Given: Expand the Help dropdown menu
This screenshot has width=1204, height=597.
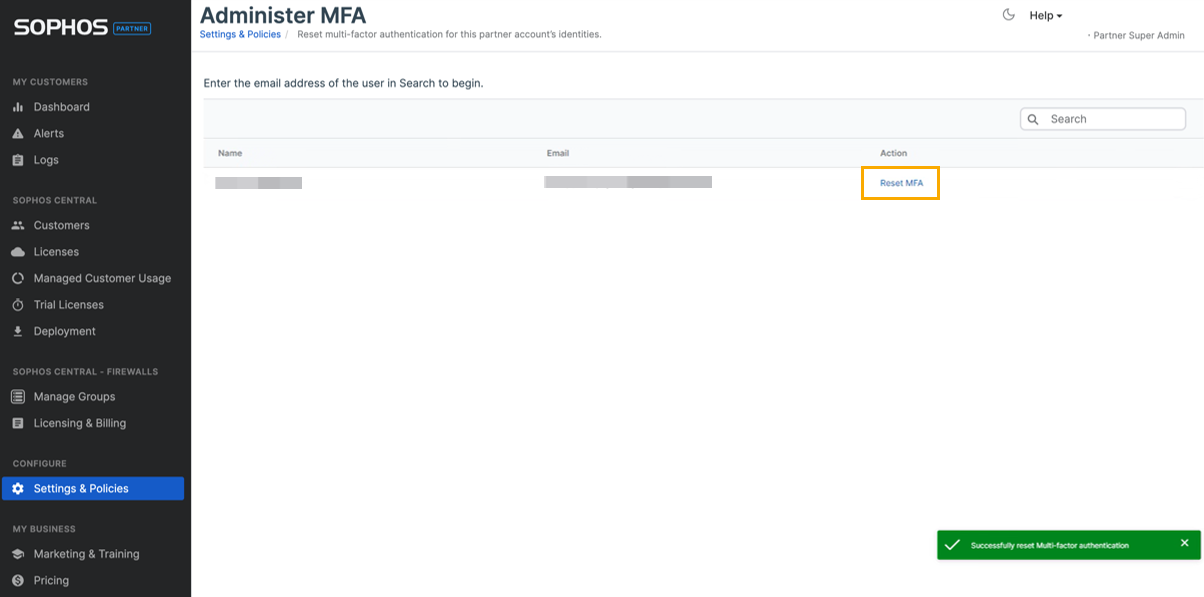Looking at the screenshot, I should pos(1045,16).
